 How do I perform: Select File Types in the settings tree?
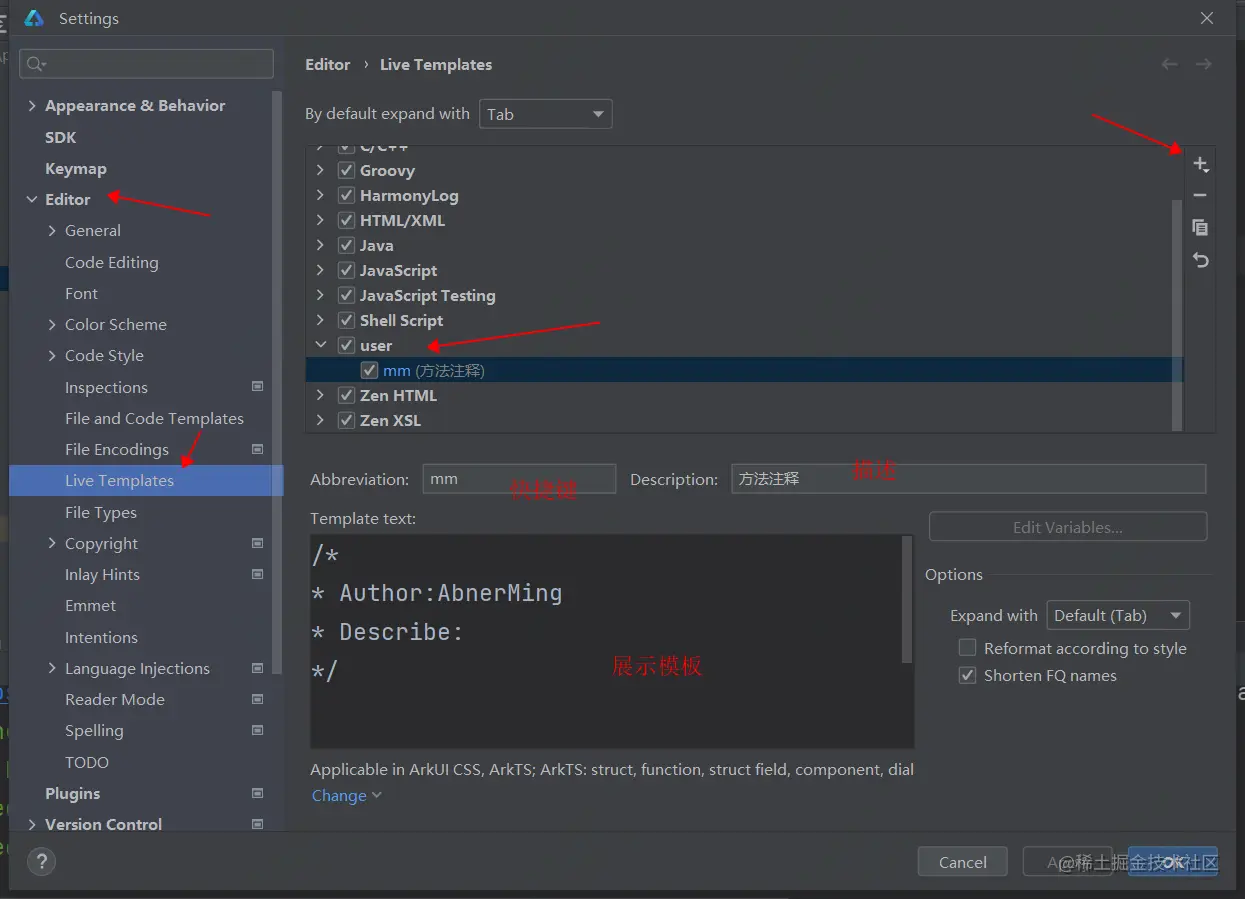101,512
